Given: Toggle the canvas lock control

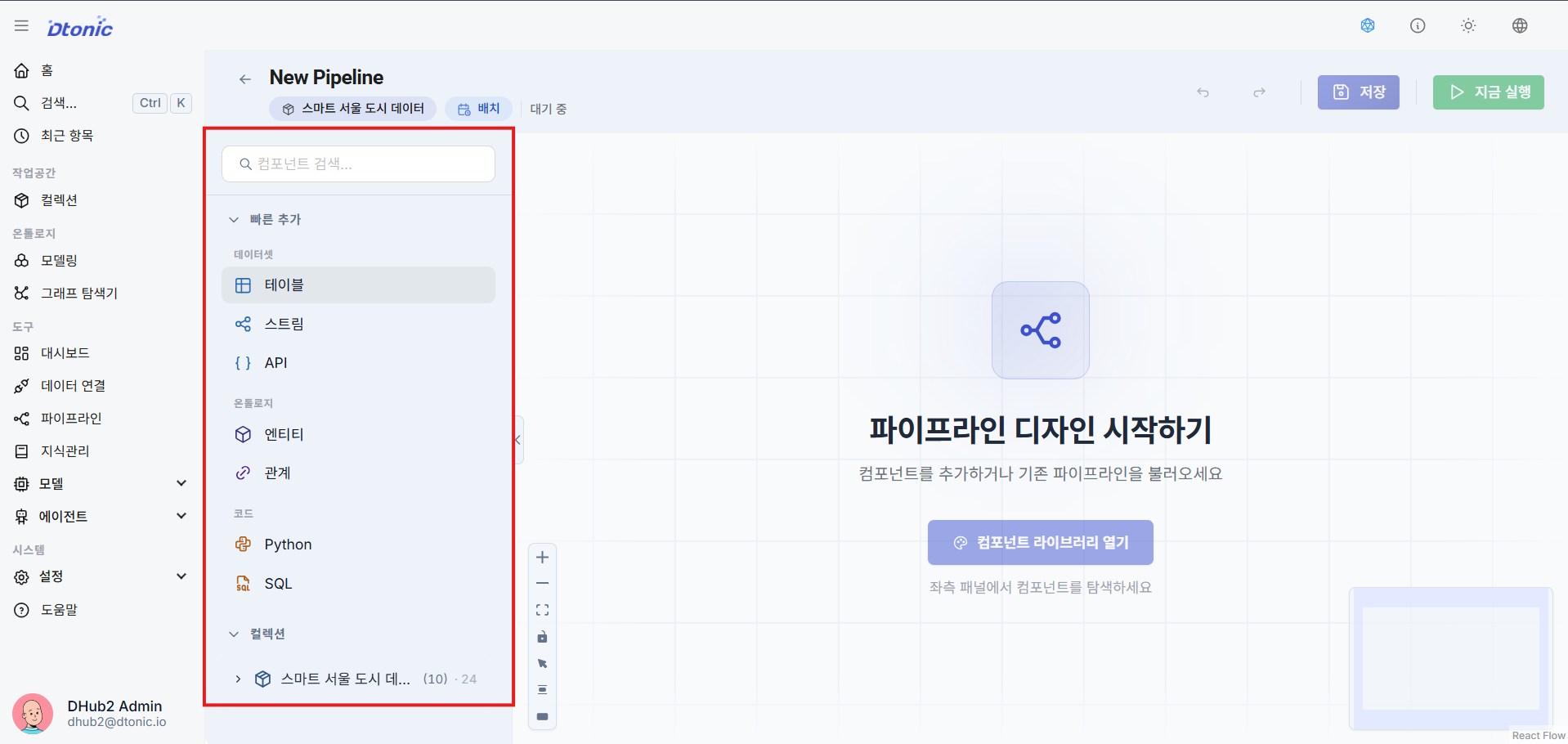Looking at the screenshot, I should pyautogui.click(x=542, y=637).
